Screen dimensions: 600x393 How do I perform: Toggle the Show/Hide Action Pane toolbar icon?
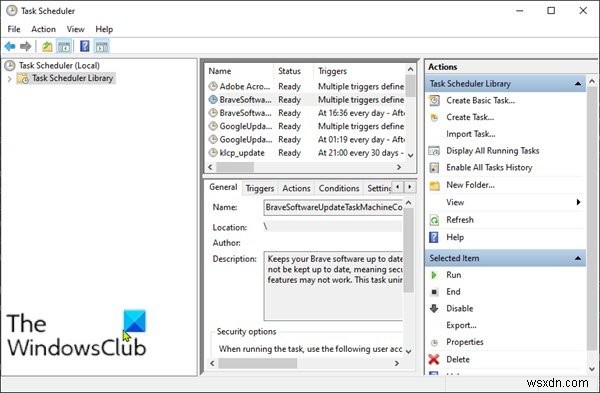click(x=101, y=47)
